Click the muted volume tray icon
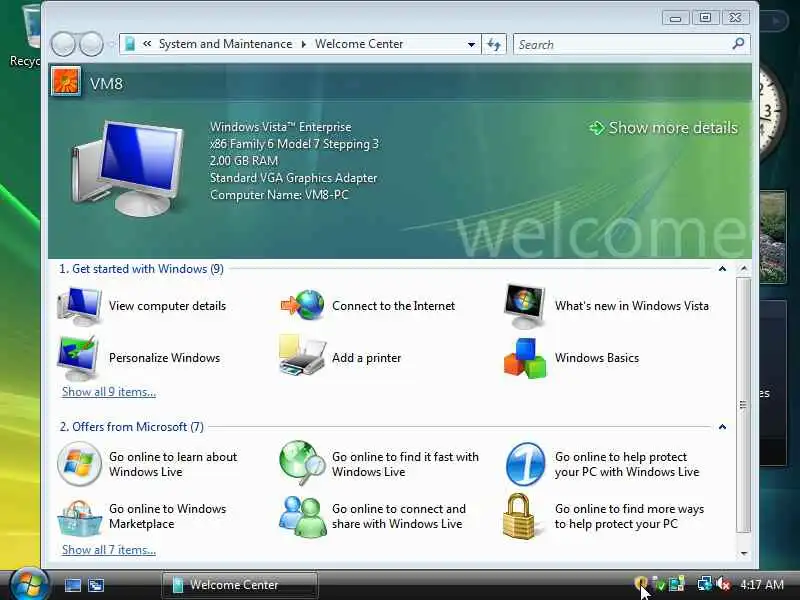Image resolution: width=800 pixels, height=600 pixels. 723,584
